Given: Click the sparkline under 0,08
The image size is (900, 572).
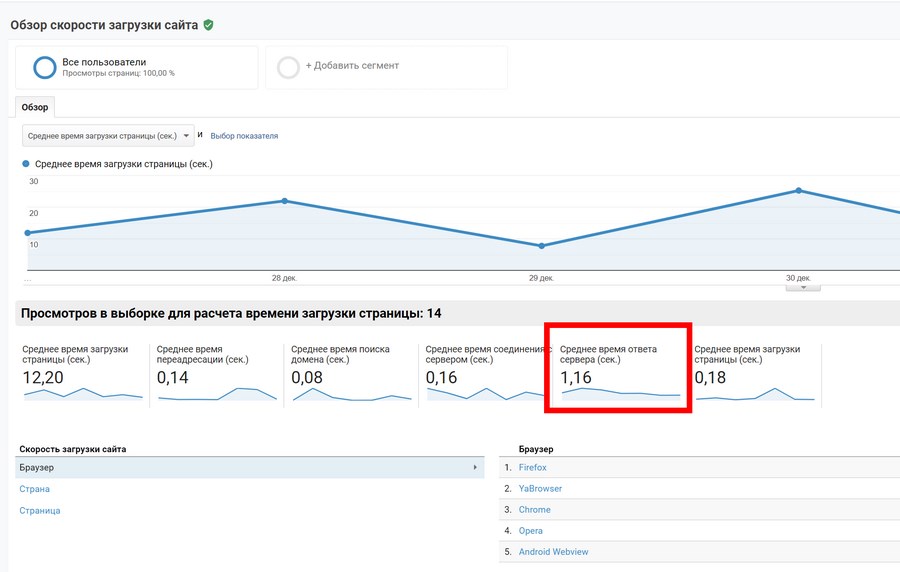Looking at the screenshot, I should pos(352,394).
